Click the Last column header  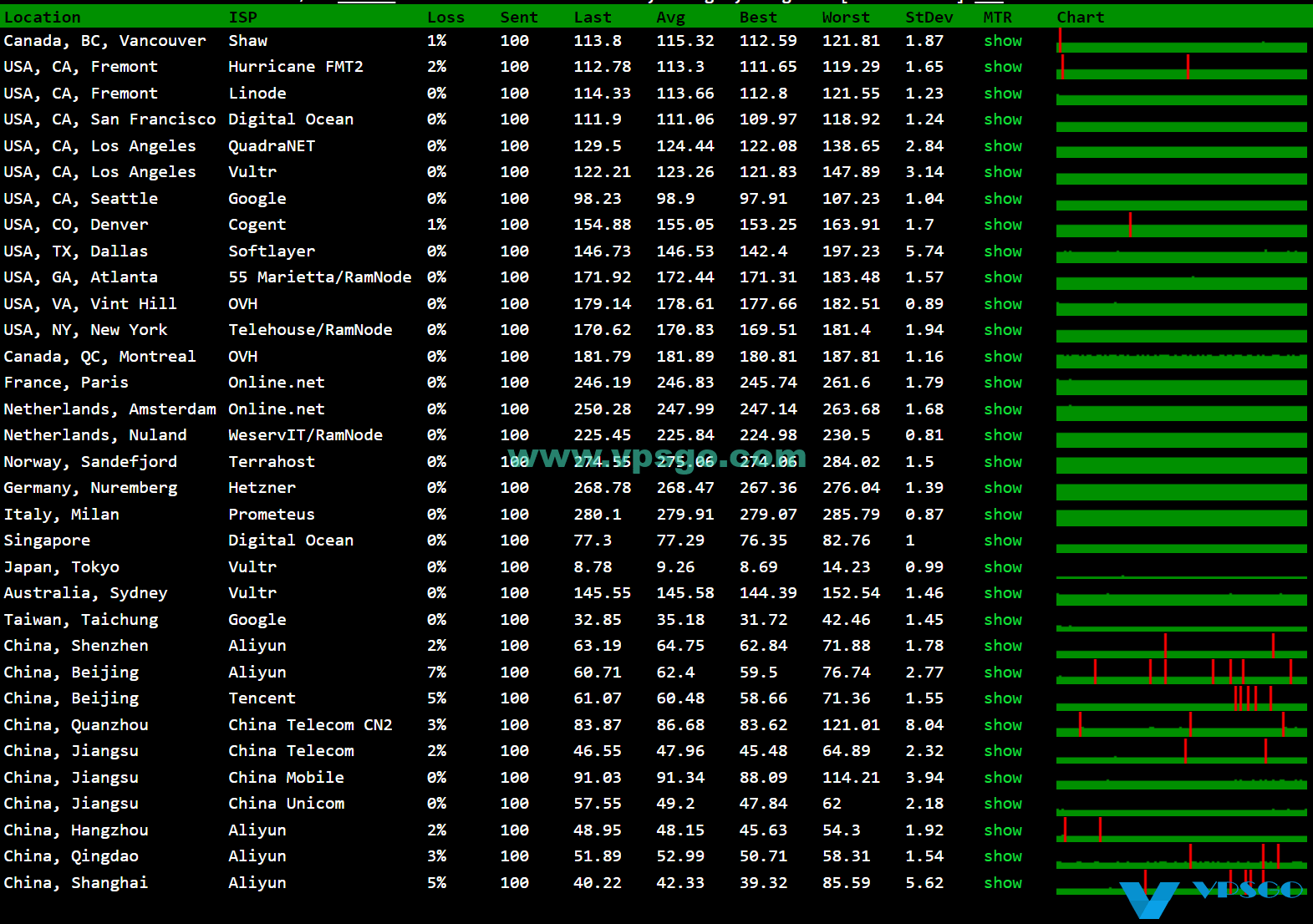pyautogui.click(x=593, y=18)
